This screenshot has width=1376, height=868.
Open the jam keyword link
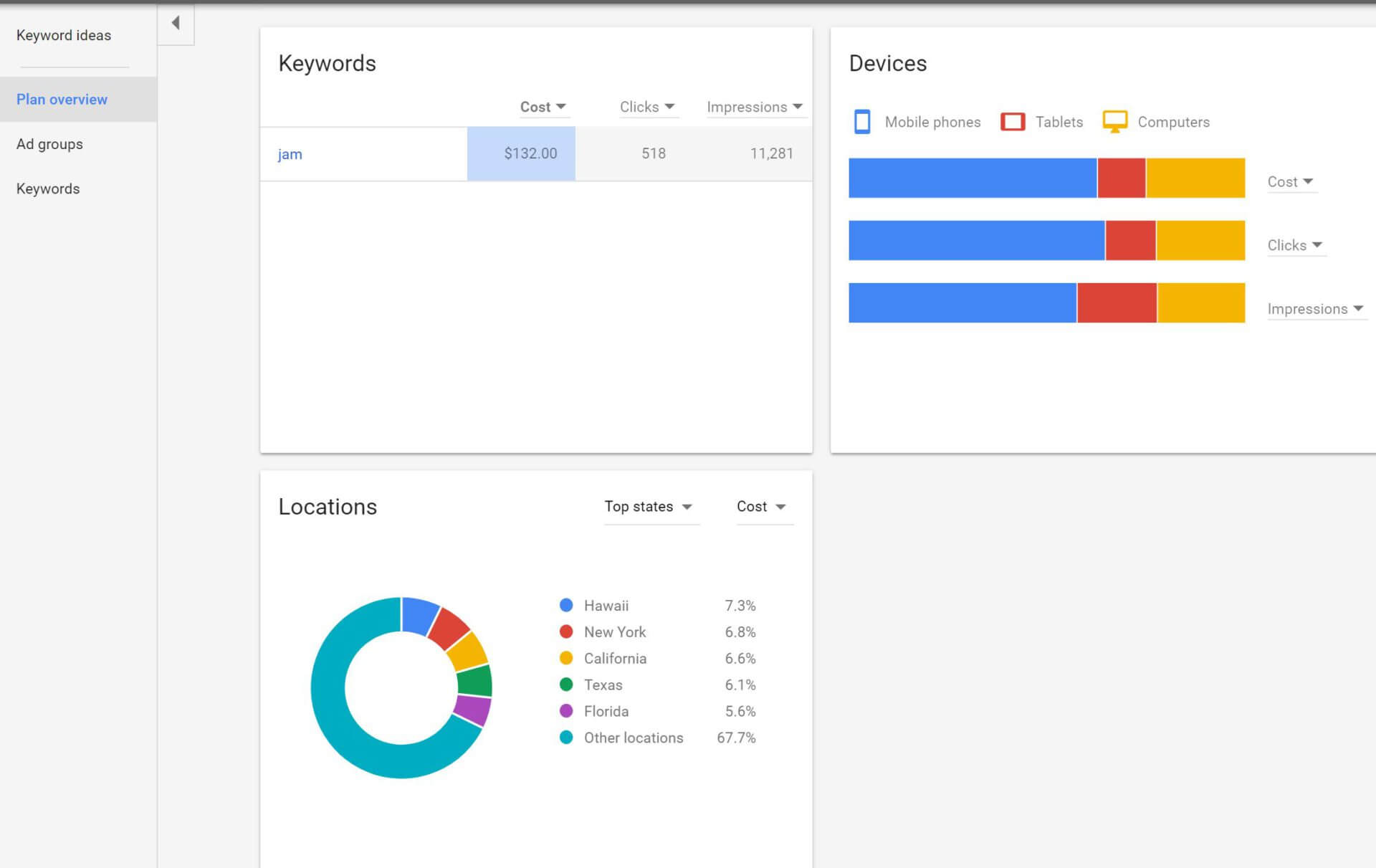[290, 153]
